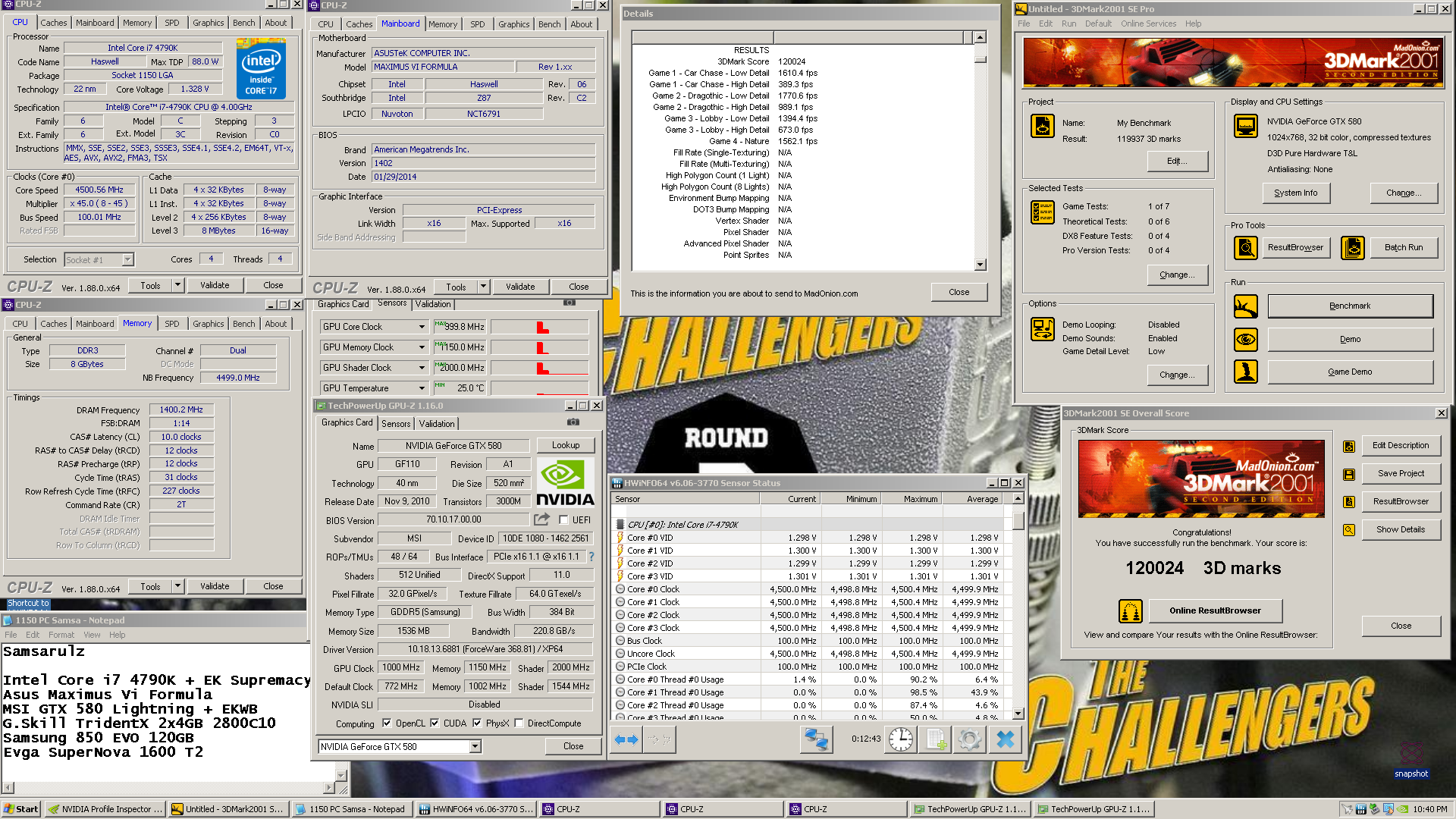1456x819 pixels.
Task: Click the 3DMark game demo joystick icon
Action: pos(1245,372)
